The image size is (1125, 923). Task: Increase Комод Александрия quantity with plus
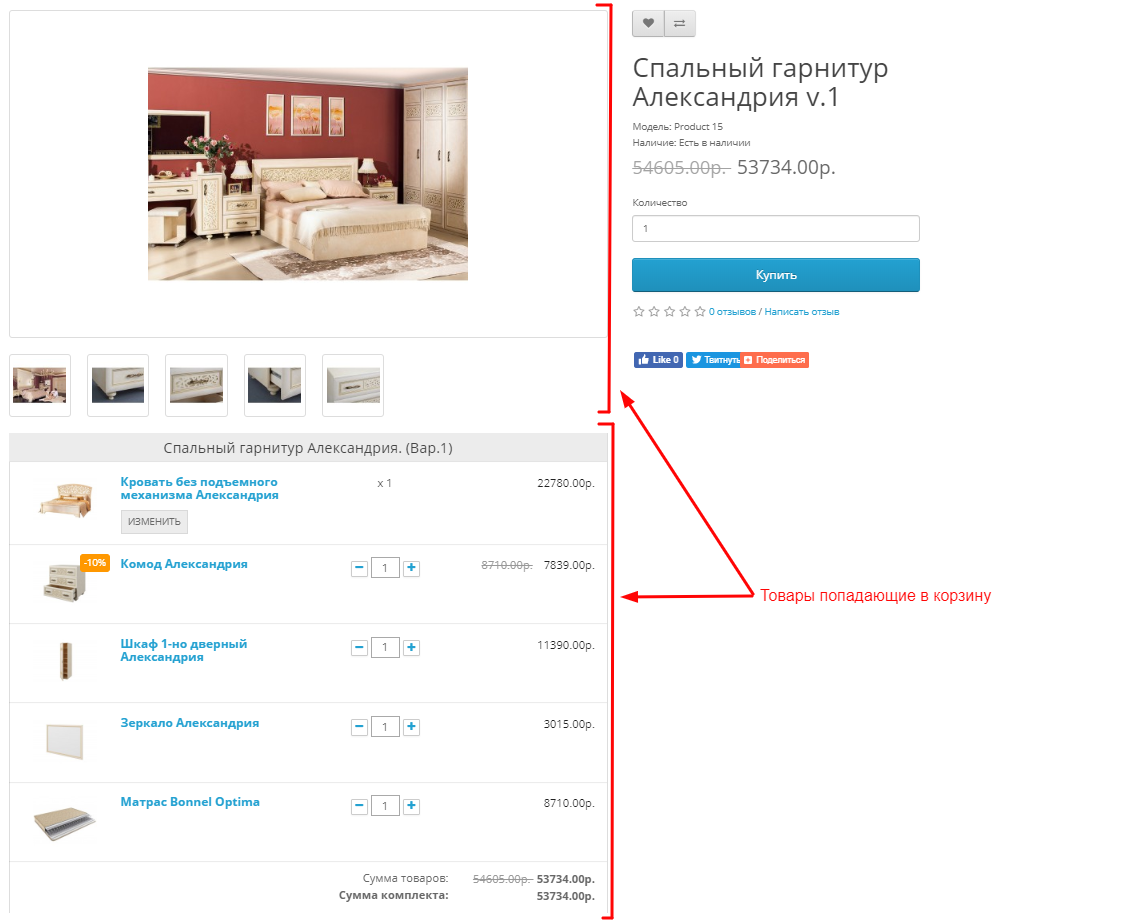pos(411,568)
